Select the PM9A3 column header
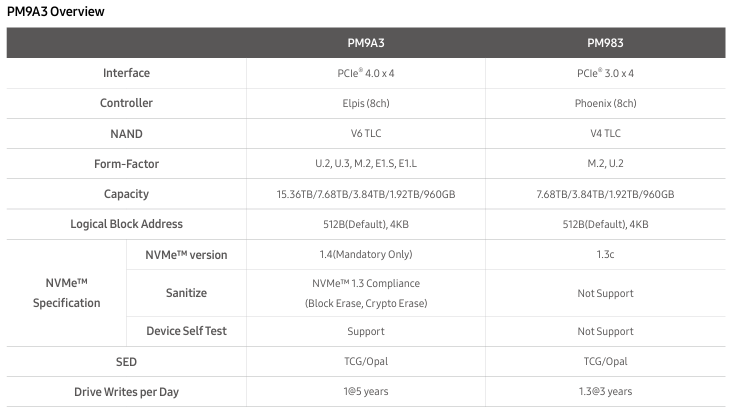This screenshot has width=732, height=414. click(366, 43)
